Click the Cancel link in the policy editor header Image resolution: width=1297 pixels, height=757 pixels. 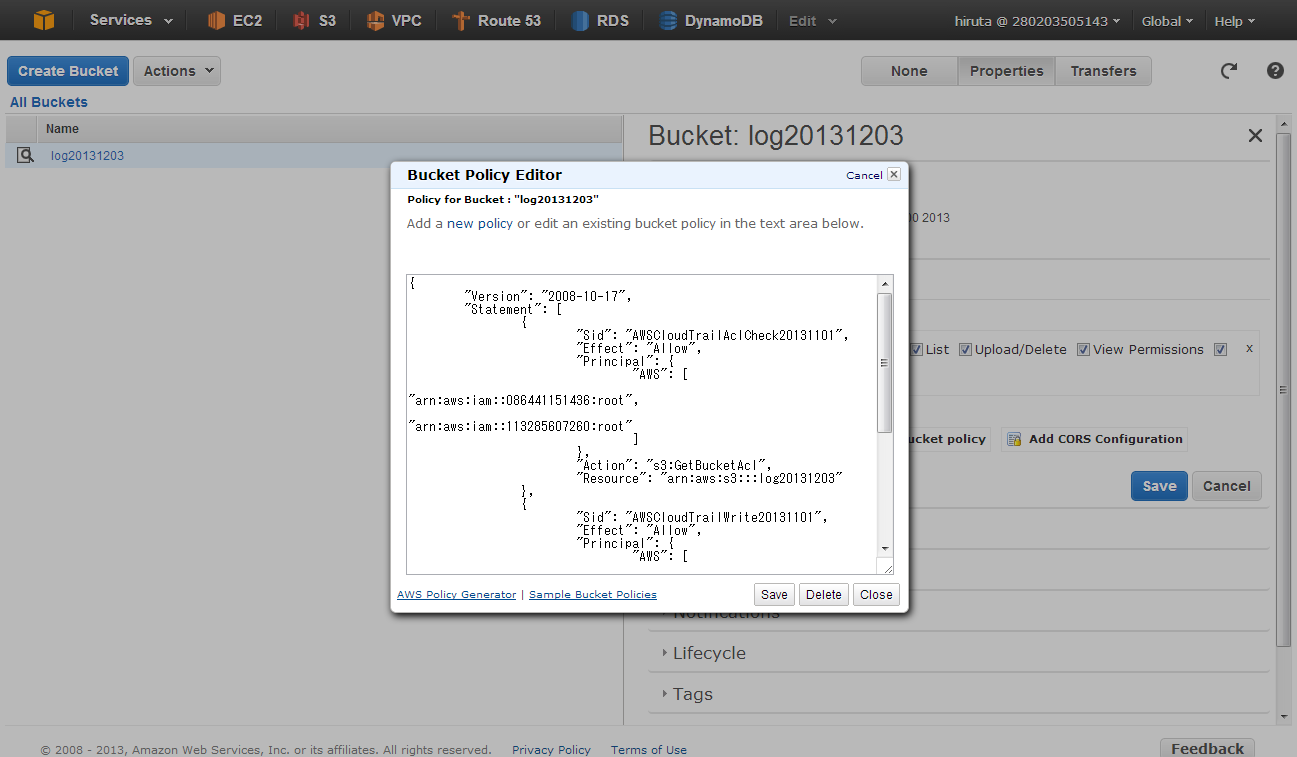click(x=864, y=175)
